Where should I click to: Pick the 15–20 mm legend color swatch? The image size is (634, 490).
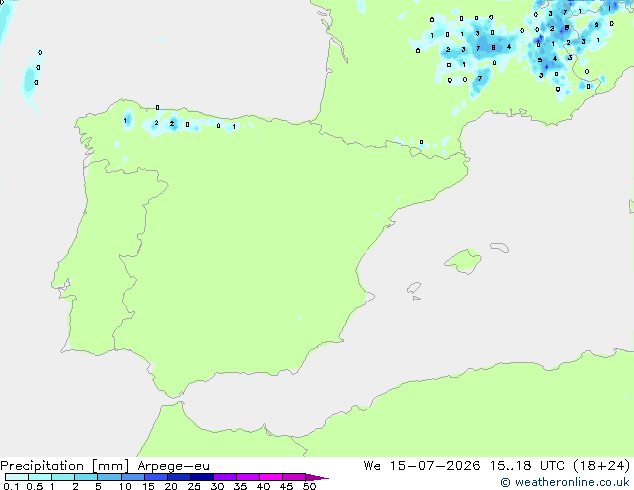155,477
